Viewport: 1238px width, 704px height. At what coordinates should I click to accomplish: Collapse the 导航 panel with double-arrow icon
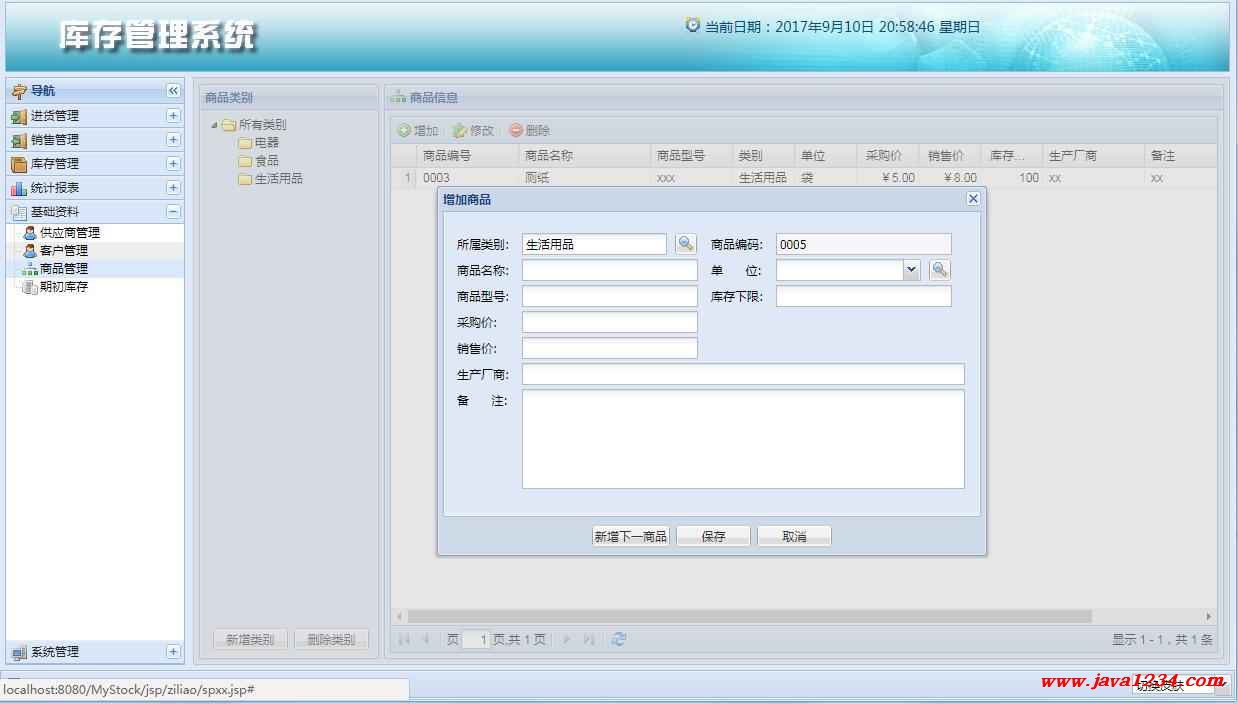[x=173, y=91]
